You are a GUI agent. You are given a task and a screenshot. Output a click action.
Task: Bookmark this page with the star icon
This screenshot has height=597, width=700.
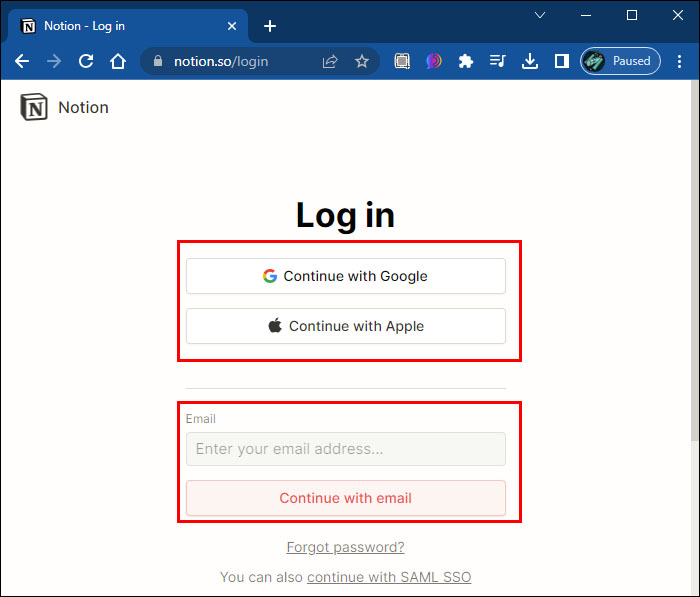pyautogui.click(x=362, y=61)
